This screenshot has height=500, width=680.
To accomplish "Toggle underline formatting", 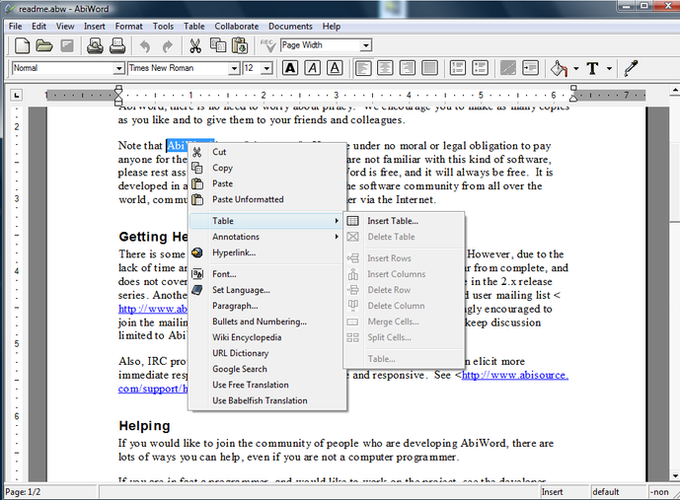I will [334, 68].
